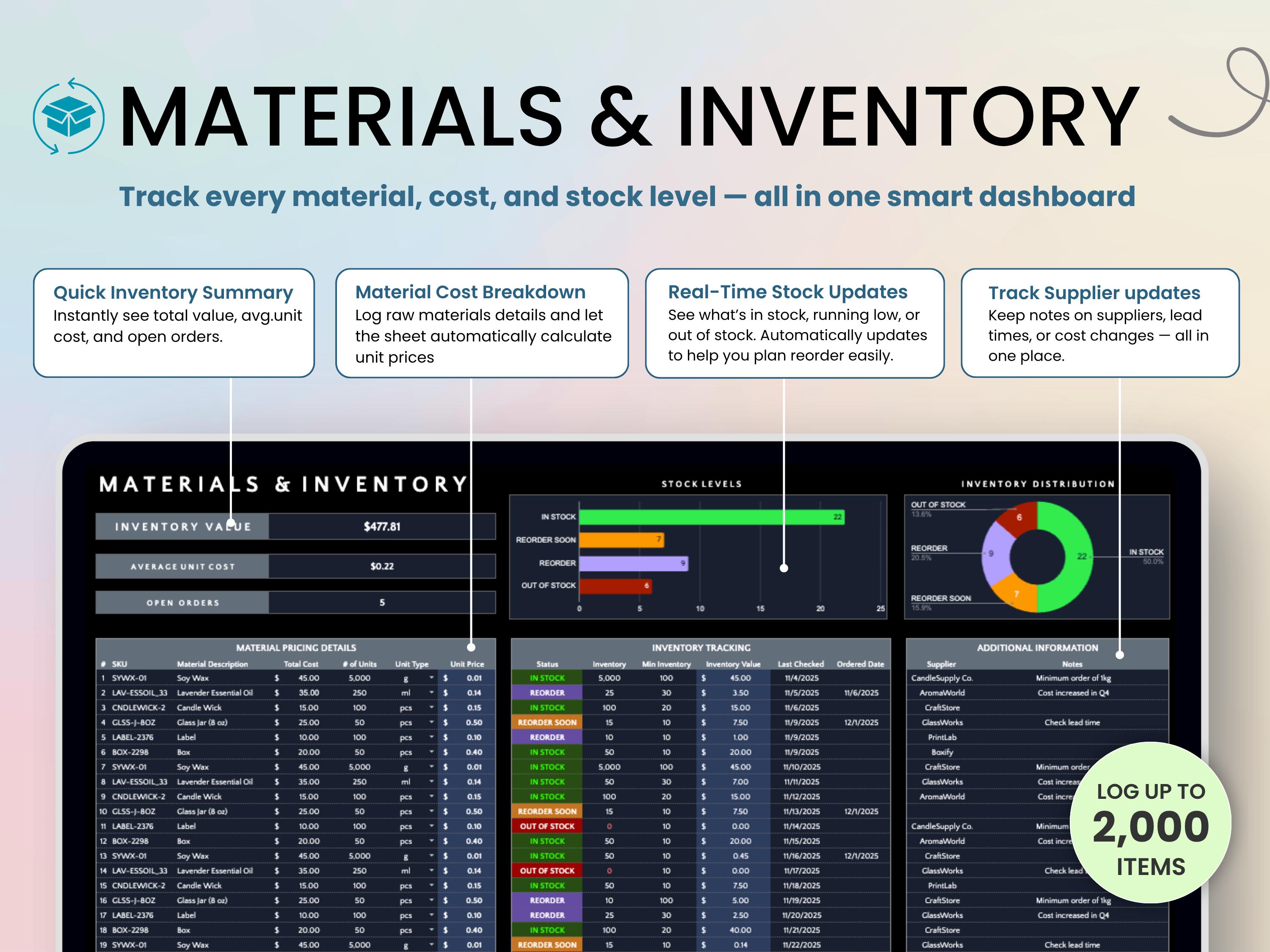Select the Notes column header

[x=1072, y=664]
